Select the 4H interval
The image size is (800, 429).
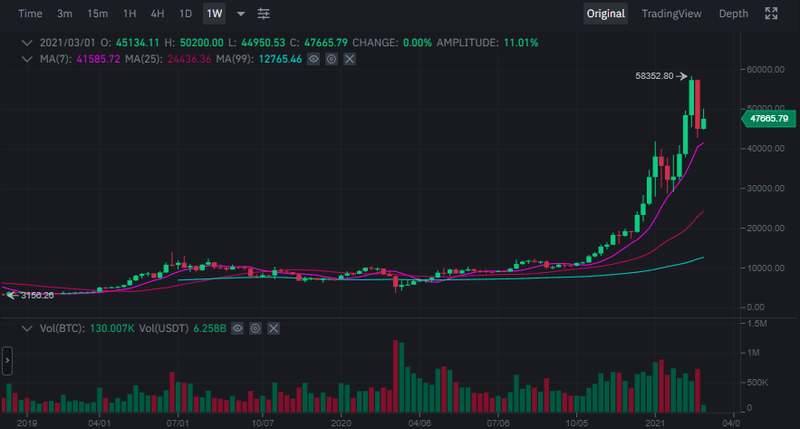(157, 14)
